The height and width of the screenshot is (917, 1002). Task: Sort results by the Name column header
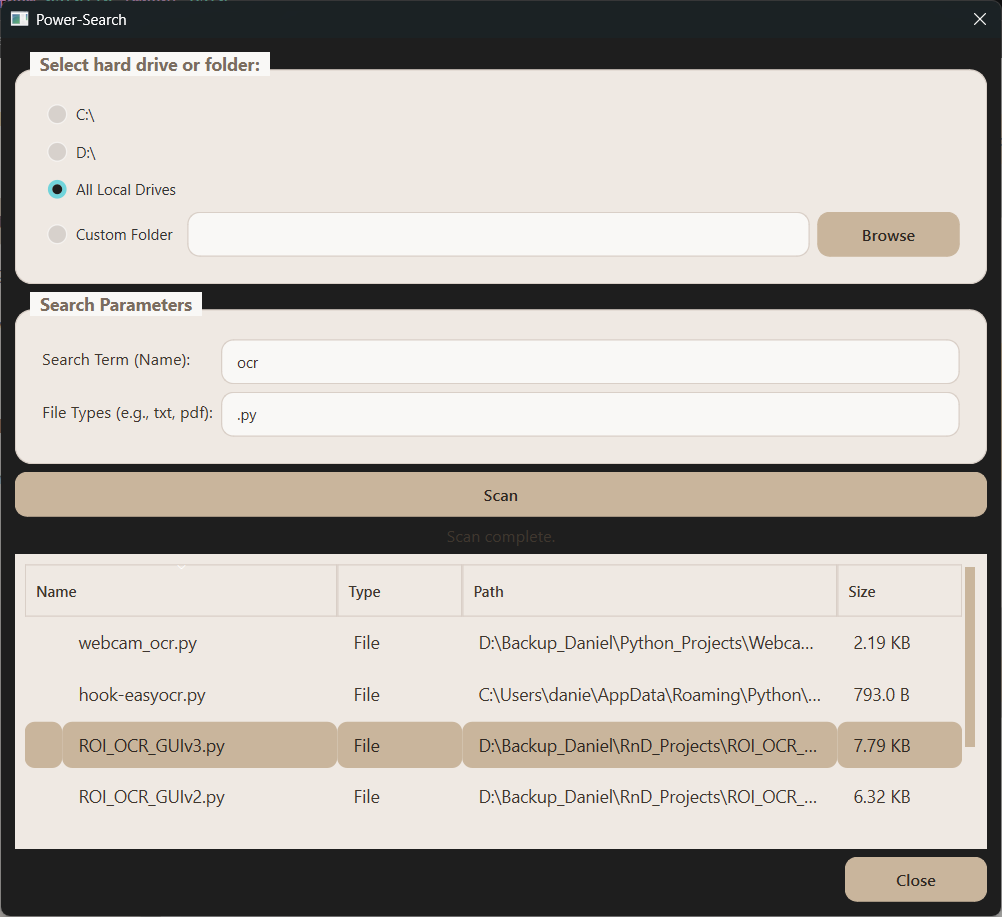point(181,591)
